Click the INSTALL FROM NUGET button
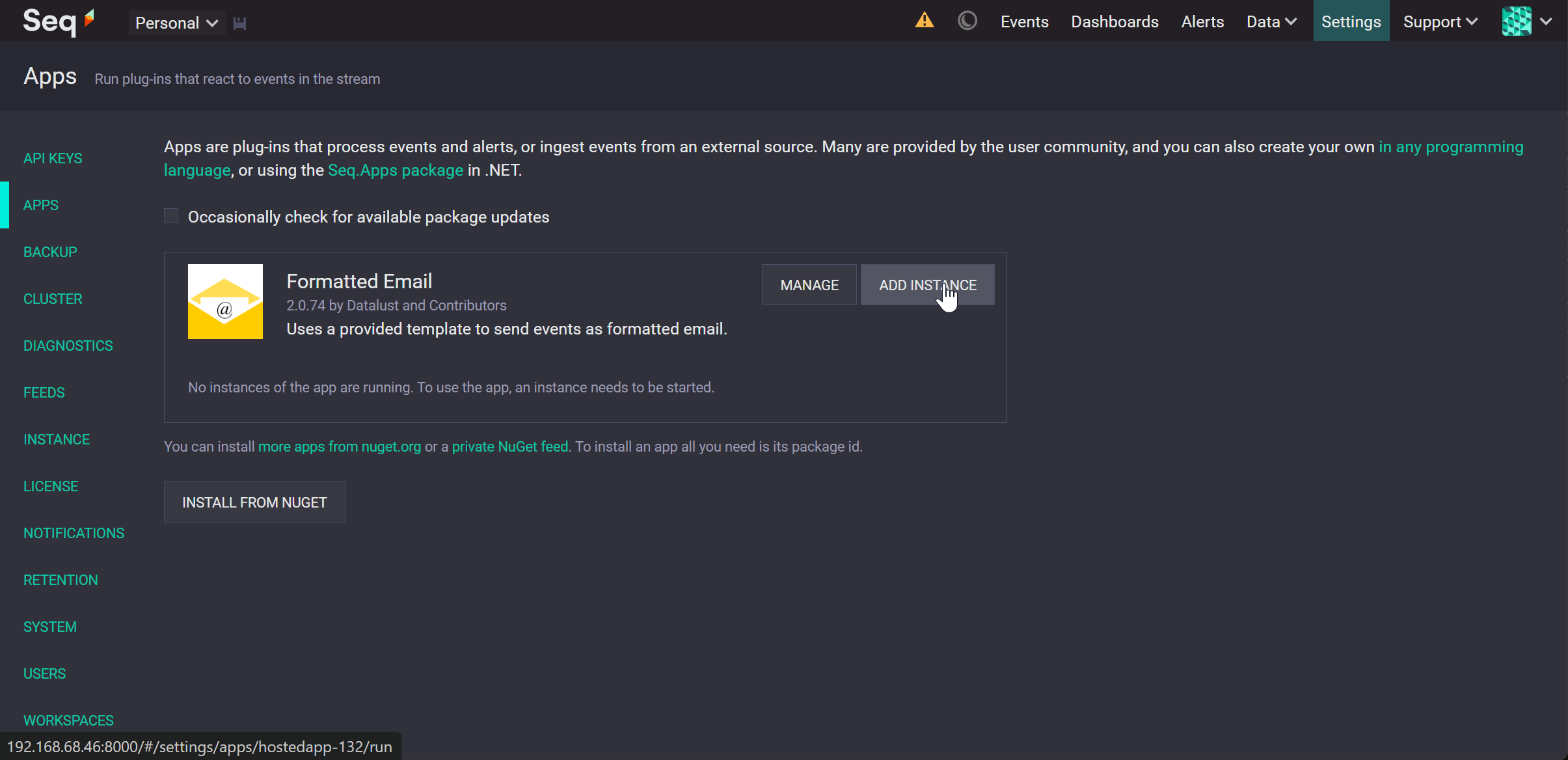Viewport: 1568px width, 760px height. click(x=254, y=502)
